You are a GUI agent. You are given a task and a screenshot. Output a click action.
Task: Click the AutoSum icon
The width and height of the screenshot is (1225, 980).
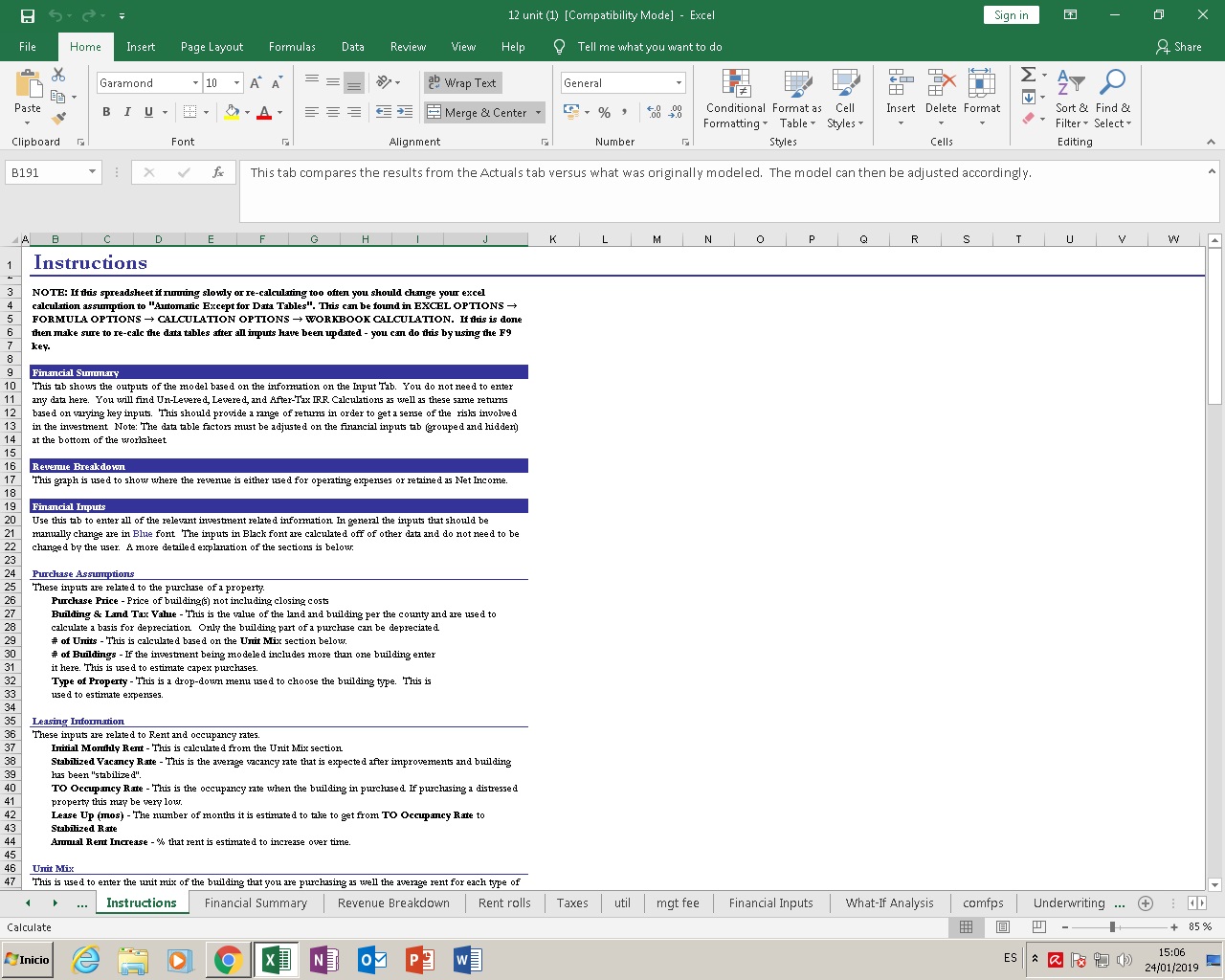(1026, 76)
